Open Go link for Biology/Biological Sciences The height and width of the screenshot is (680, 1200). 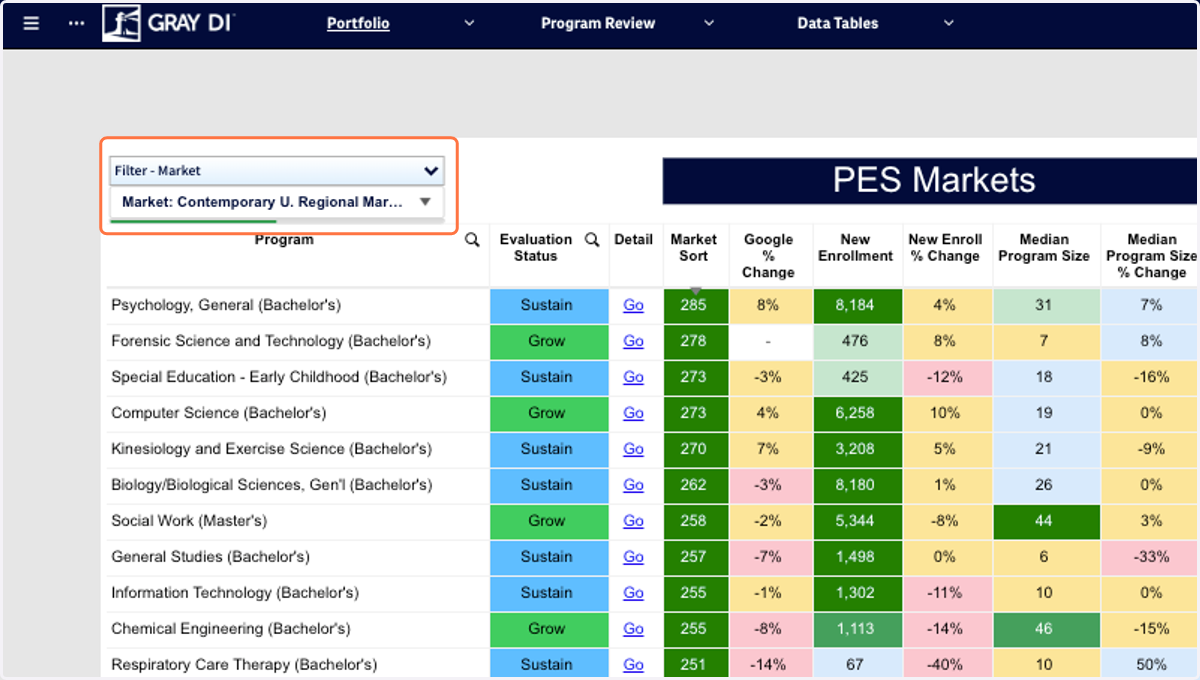(633, 485)
